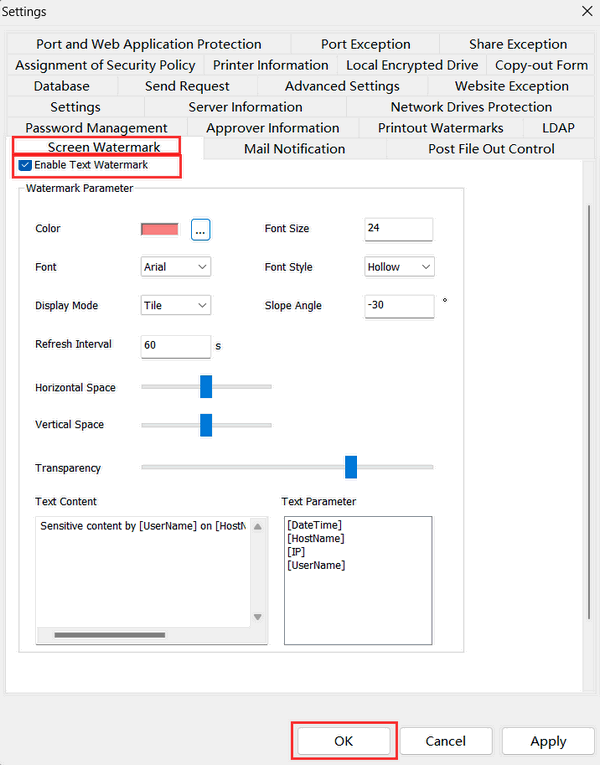Open the Password Management tab
Screen dimensions: 600x765
(x=96, y=128)
